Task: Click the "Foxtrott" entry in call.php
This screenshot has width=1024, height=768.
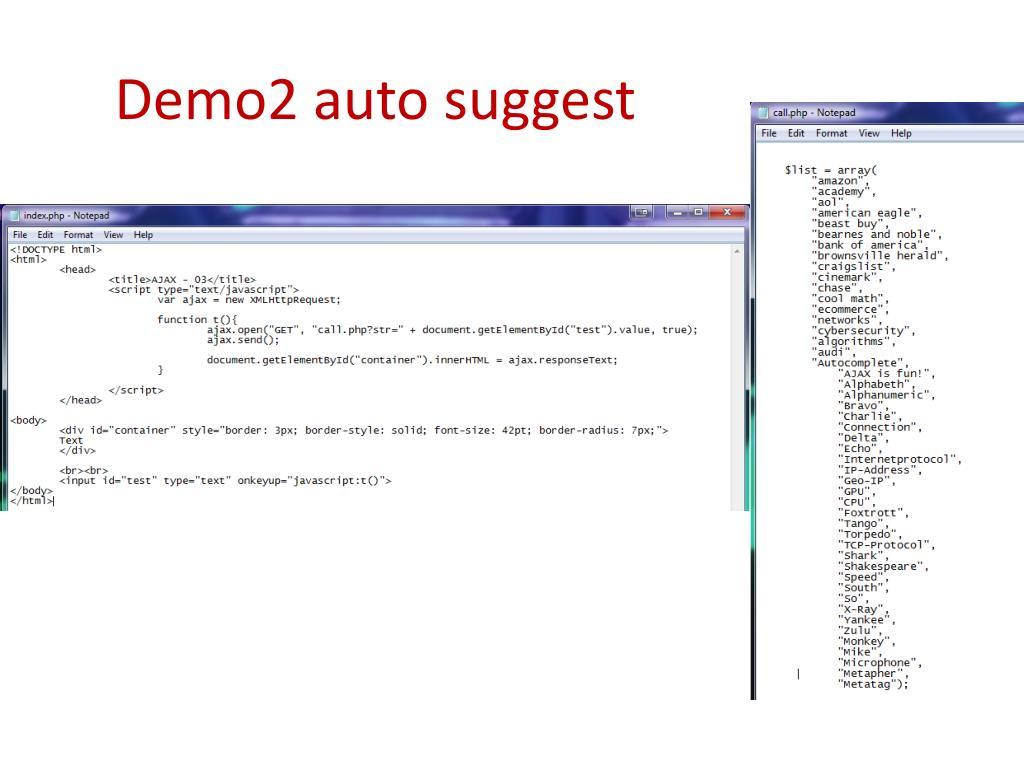Action: coord(873,513)
